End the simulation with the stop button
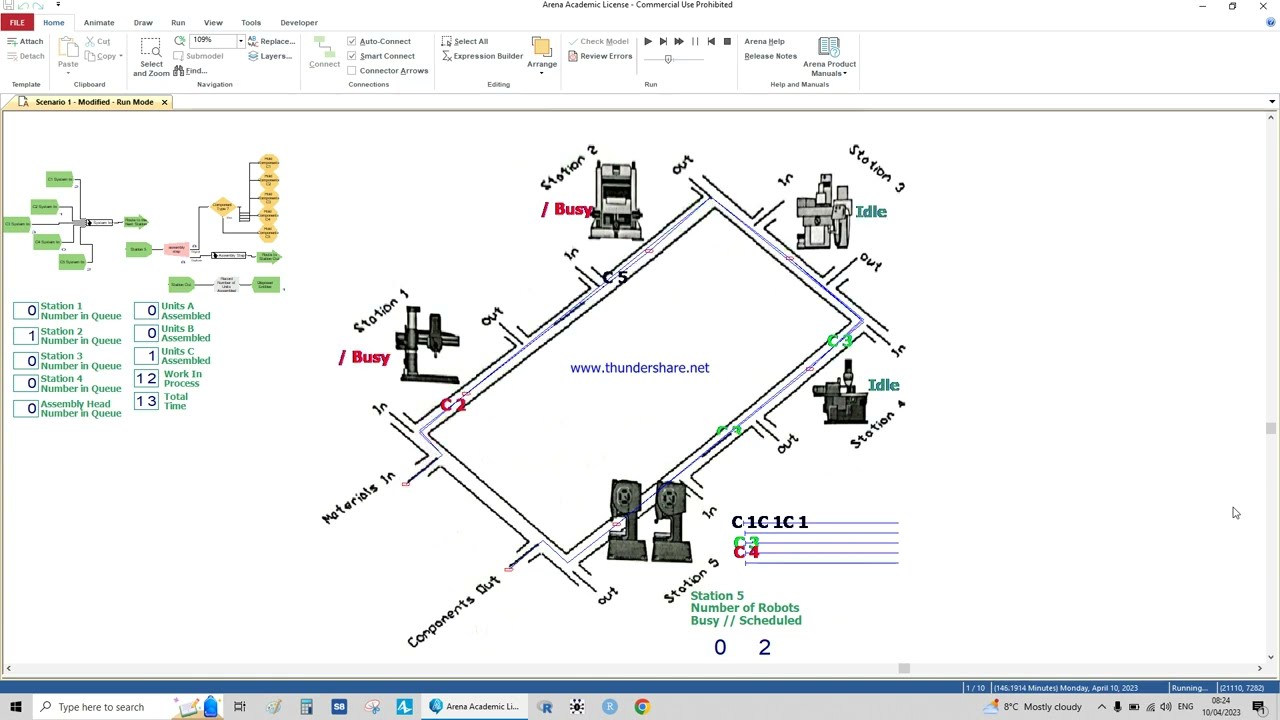The image size is (1280, 720). coord(727,42)
